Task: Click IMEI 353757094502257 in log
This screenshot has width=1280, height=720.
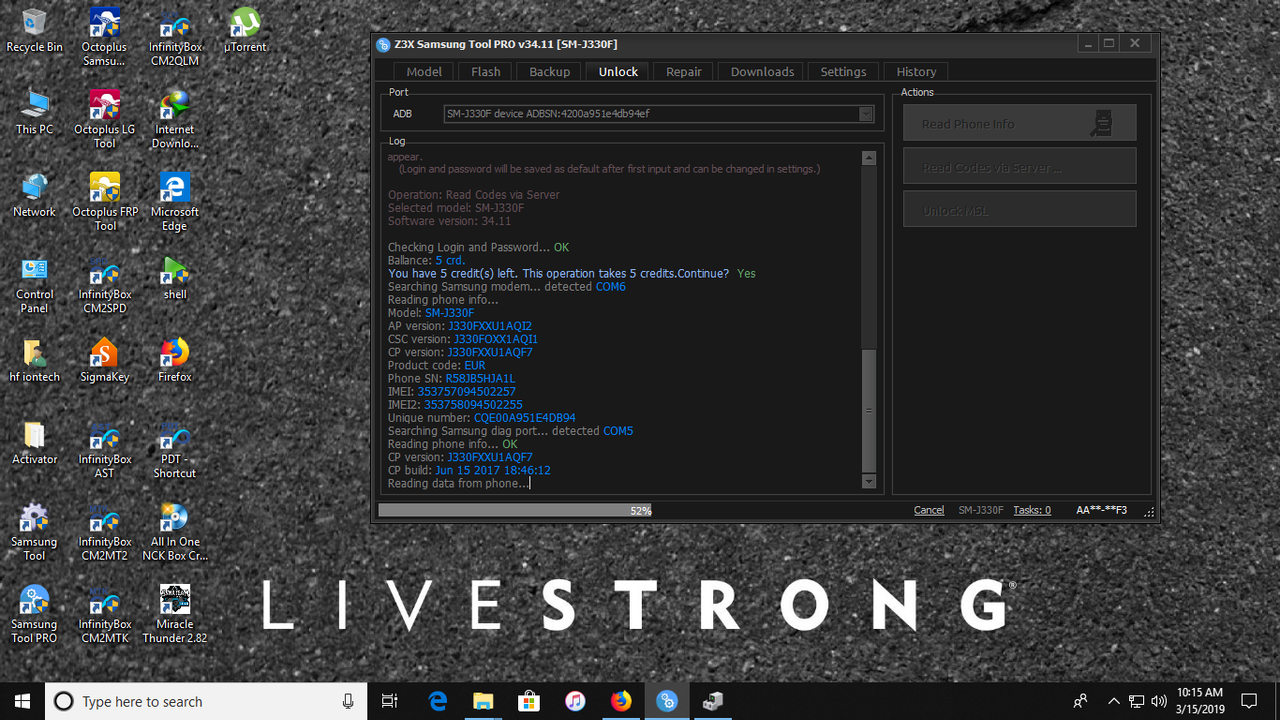Action: tap(467, 392)
